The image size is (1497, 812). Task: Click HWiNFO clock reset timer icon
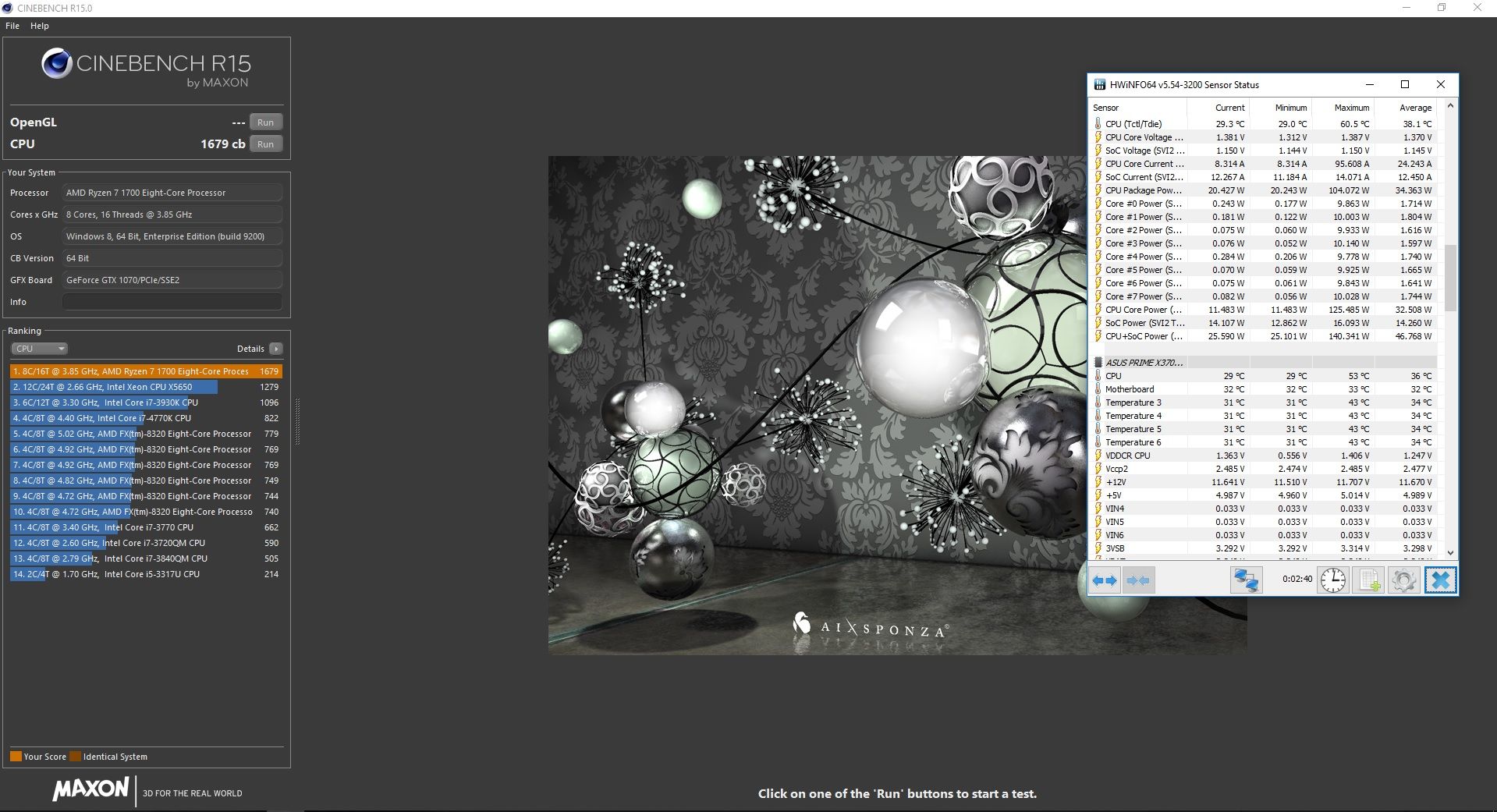1333,580
